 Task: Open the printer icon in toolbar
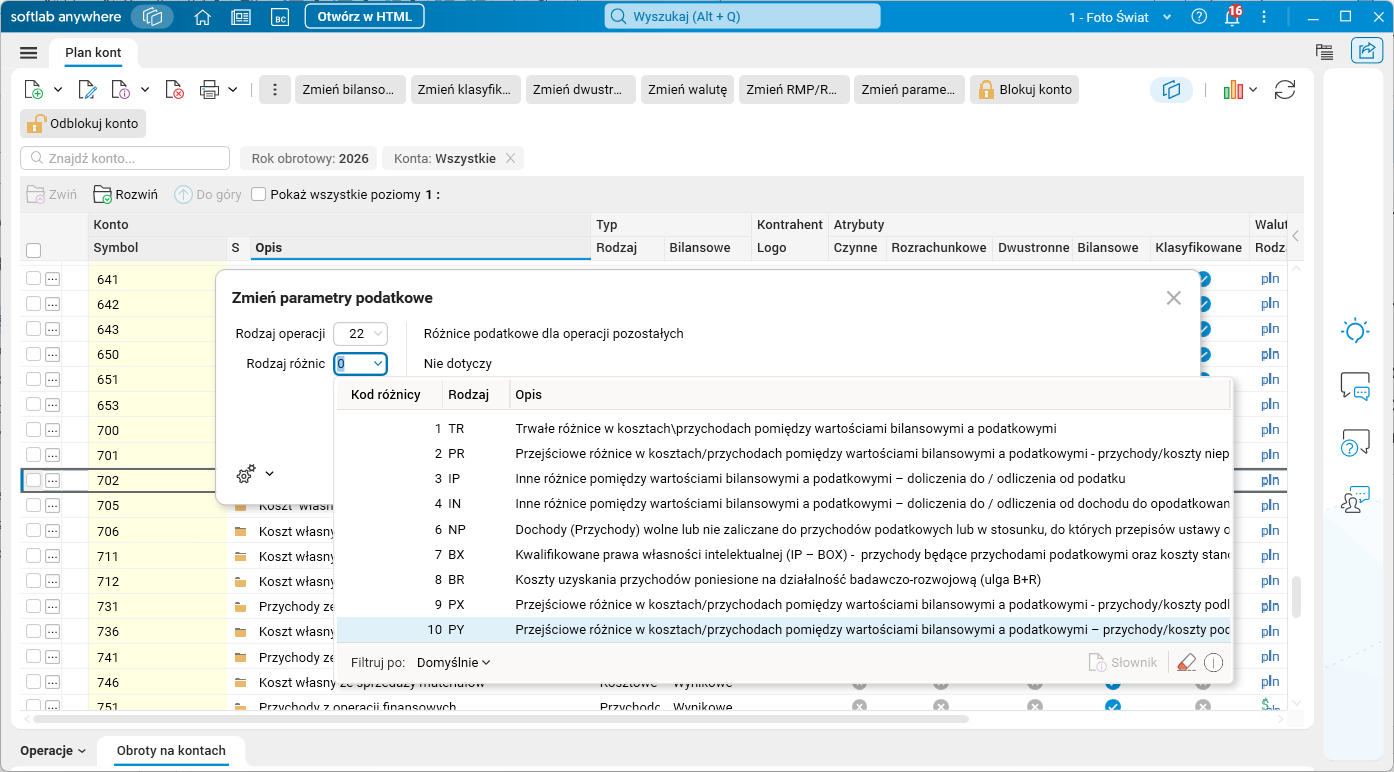[209, 90]
